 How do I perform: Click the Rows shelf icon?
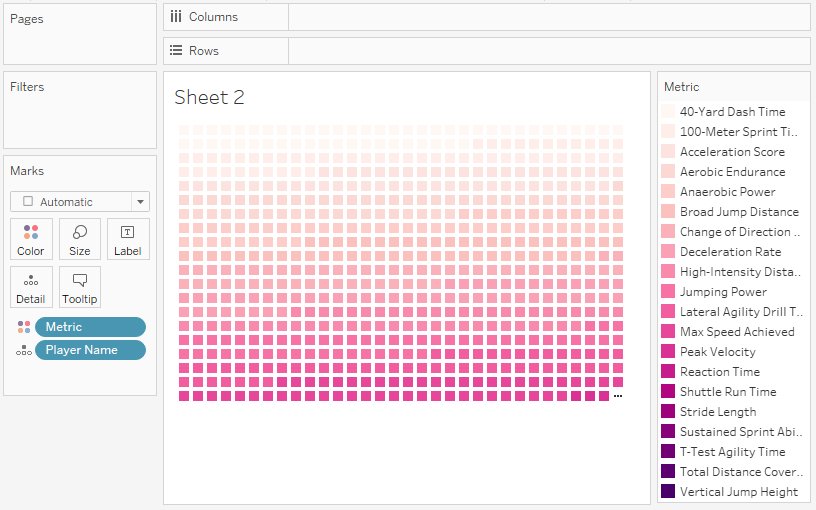pyautogui.click(x=176, y=50)
